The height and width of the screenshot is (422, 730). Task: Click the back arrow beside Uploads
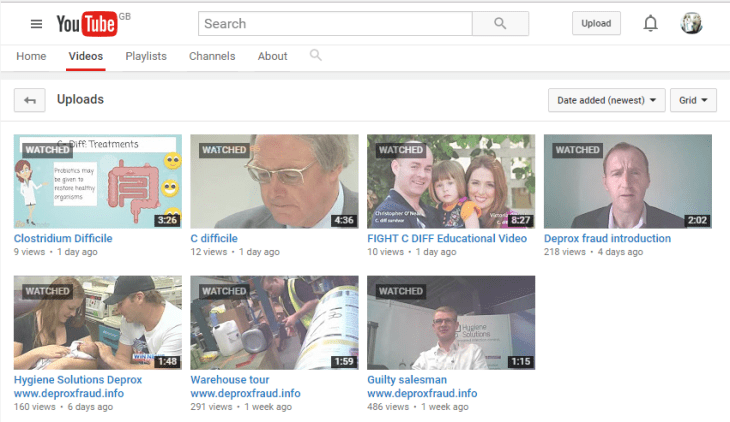(x=30, y=100)
